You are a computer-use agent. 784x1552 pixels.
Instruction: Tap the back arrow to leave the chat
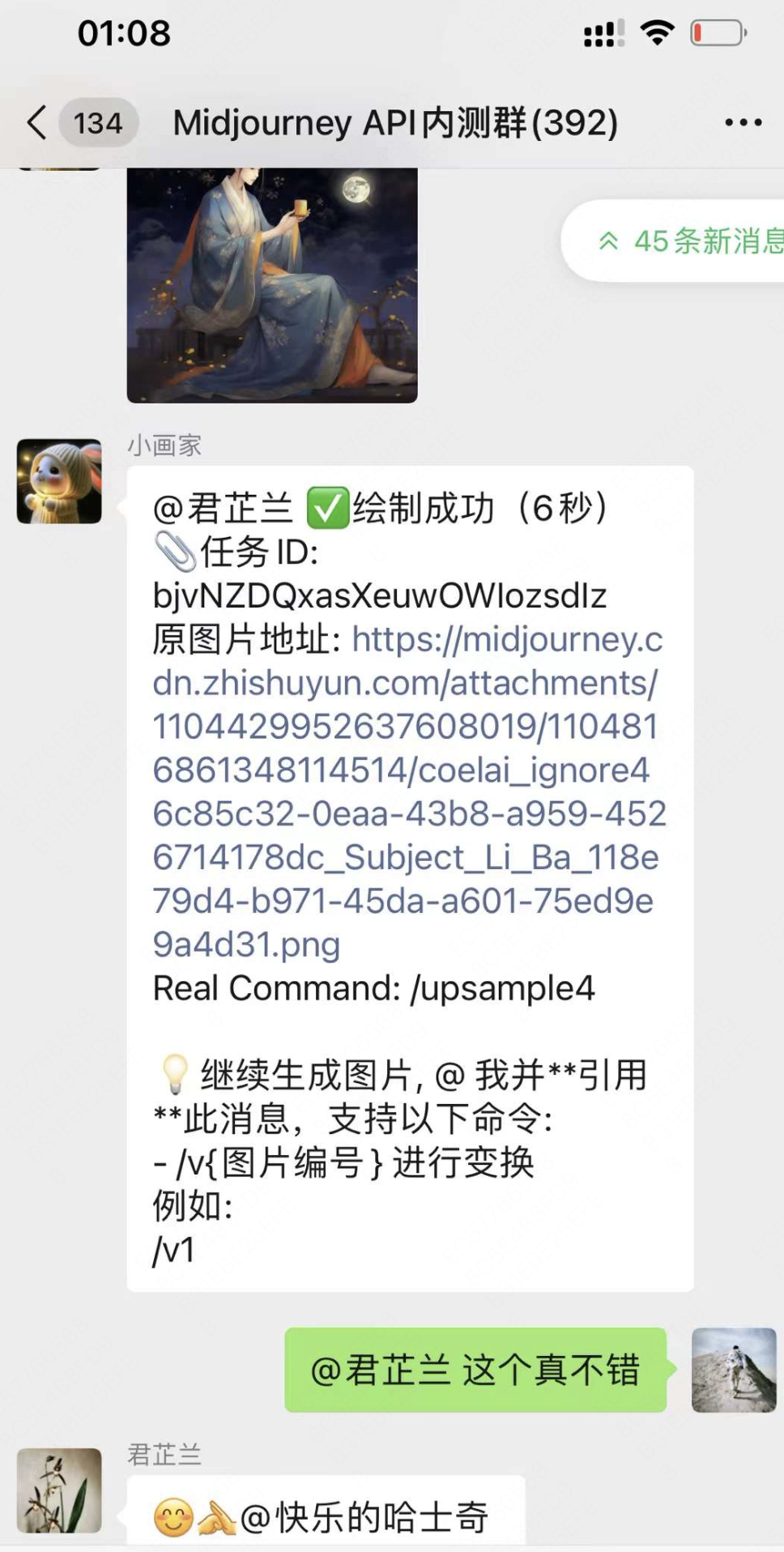(36, 123)
